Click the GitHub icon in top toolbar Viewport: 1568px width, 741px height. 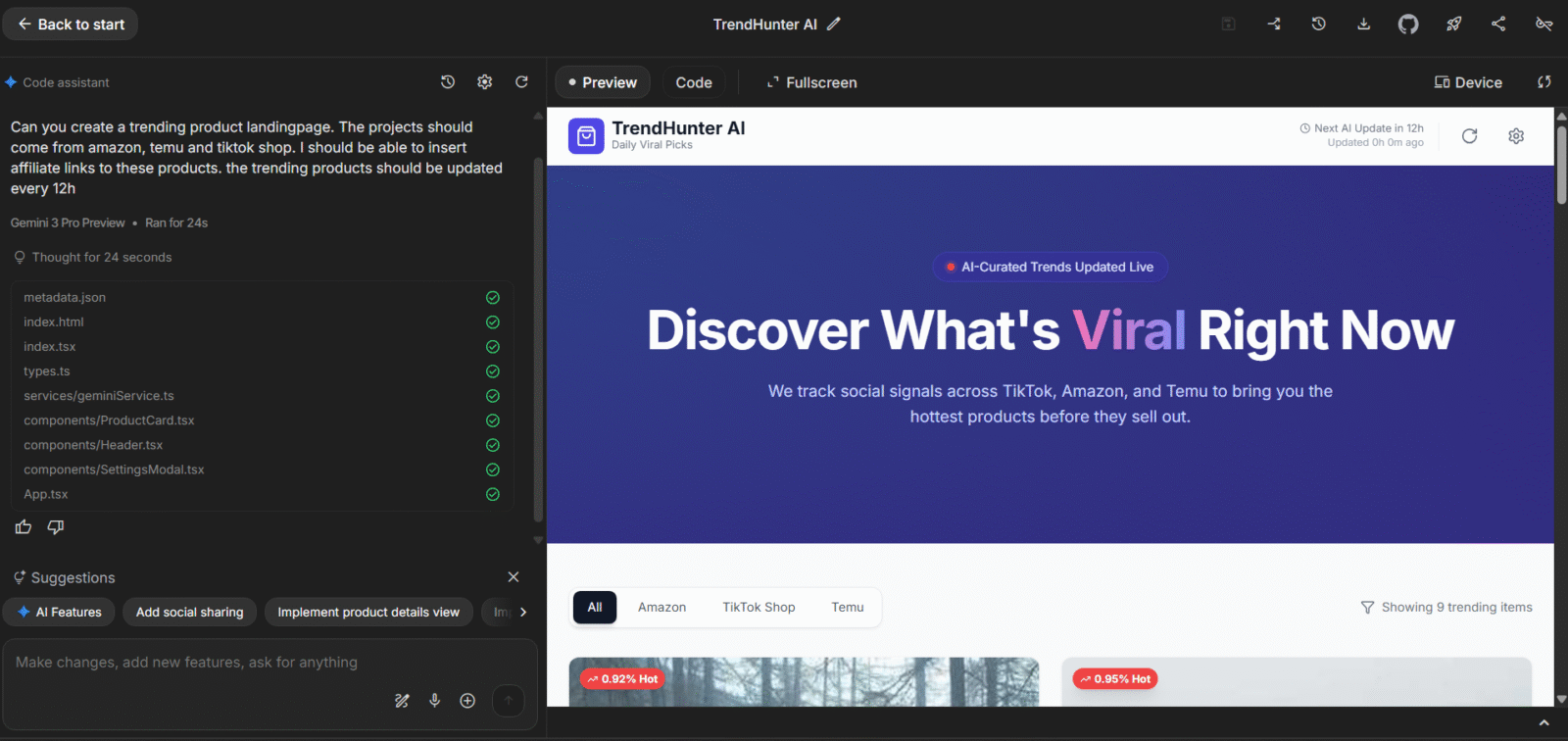click(1408, 25)
